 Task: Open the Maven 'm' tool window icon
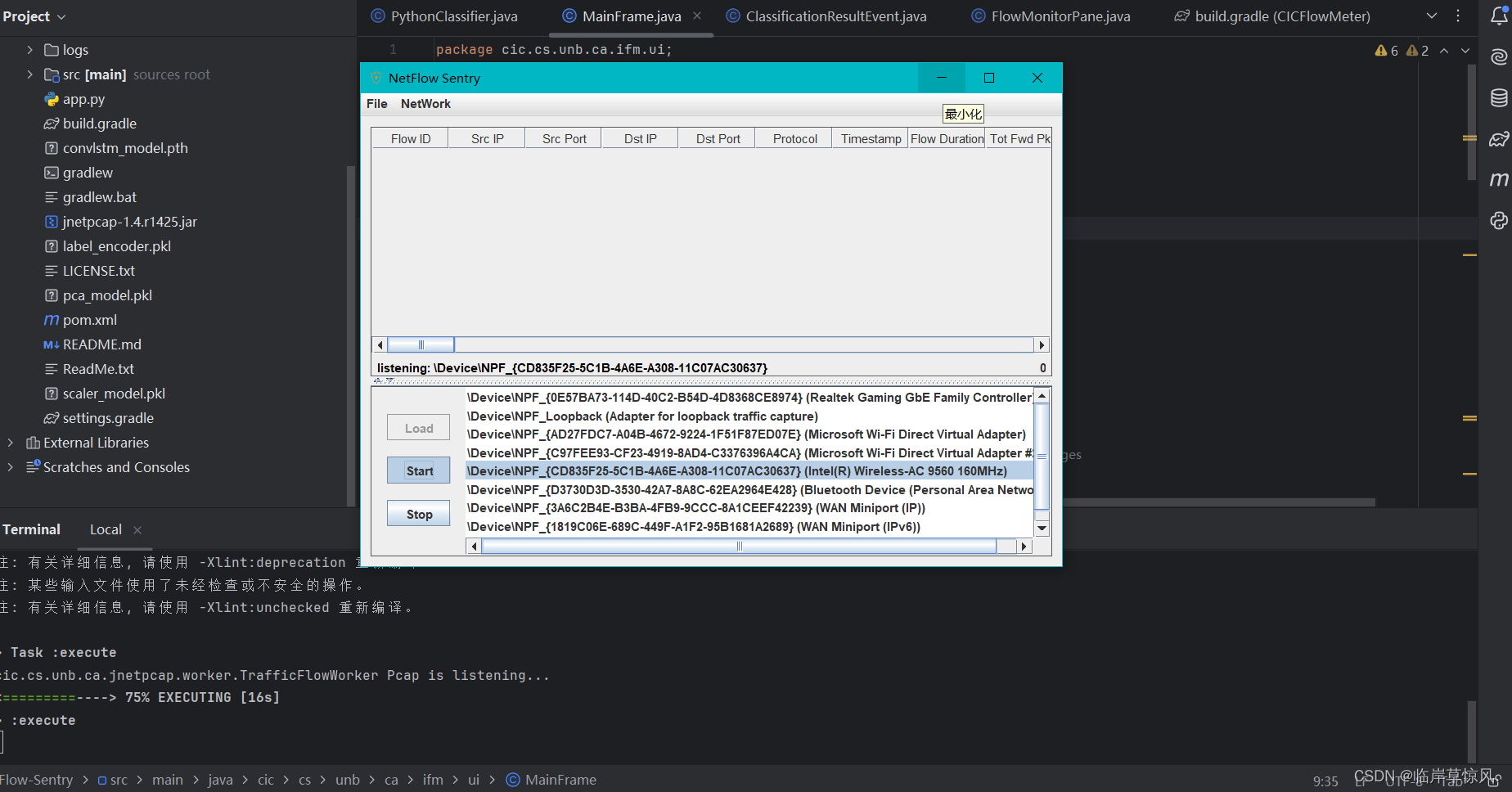point(1499,179)
